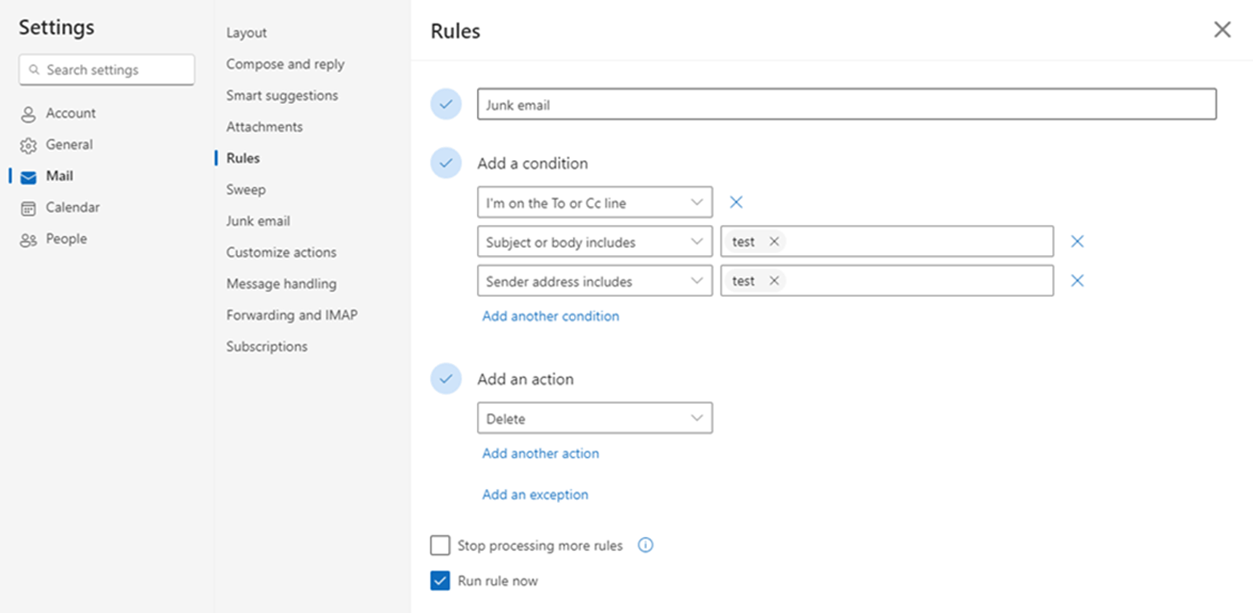Remove the 'Sender address includes' condition row

(x=1077, y=281)
